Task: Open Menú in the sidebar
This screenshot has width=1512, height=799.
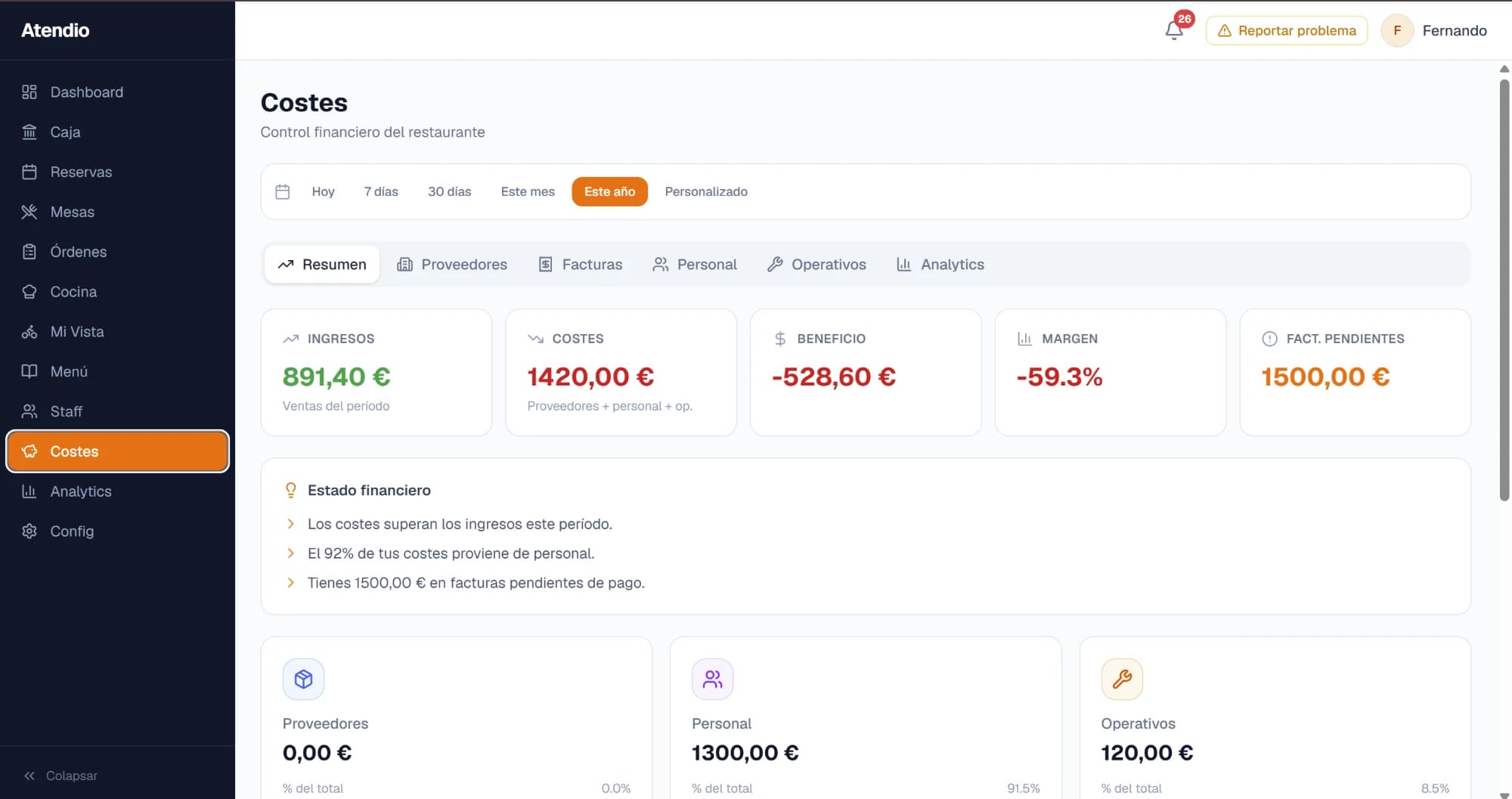Action: (x=117, y=372)
